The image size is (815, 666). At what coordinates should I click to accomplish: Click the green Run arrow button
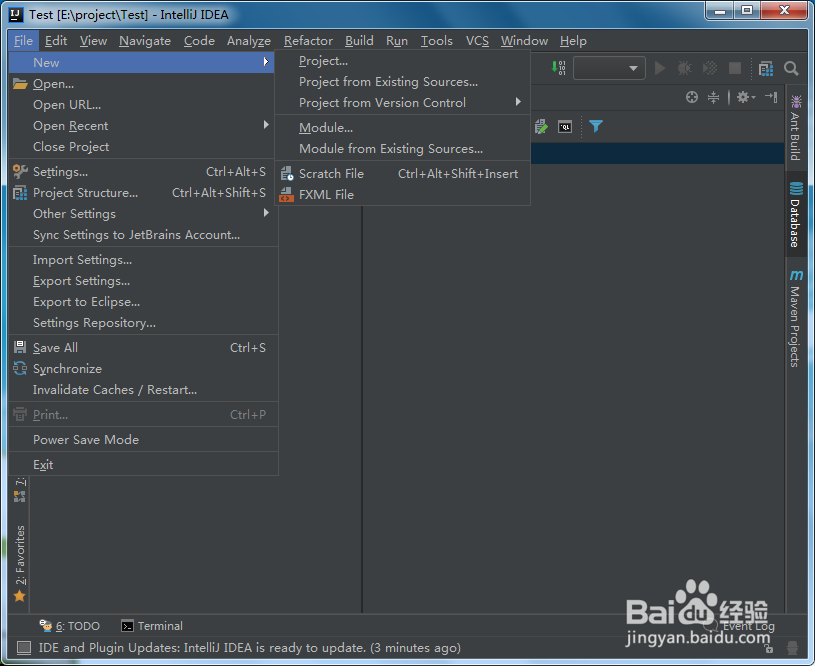(660, 68)
